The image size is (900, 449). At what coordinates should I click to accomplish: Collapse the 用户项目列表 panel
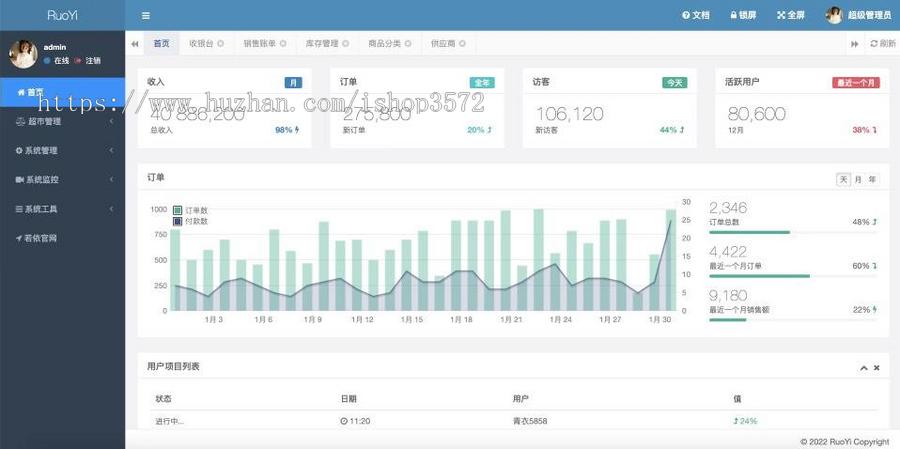[x=863, y=367]
